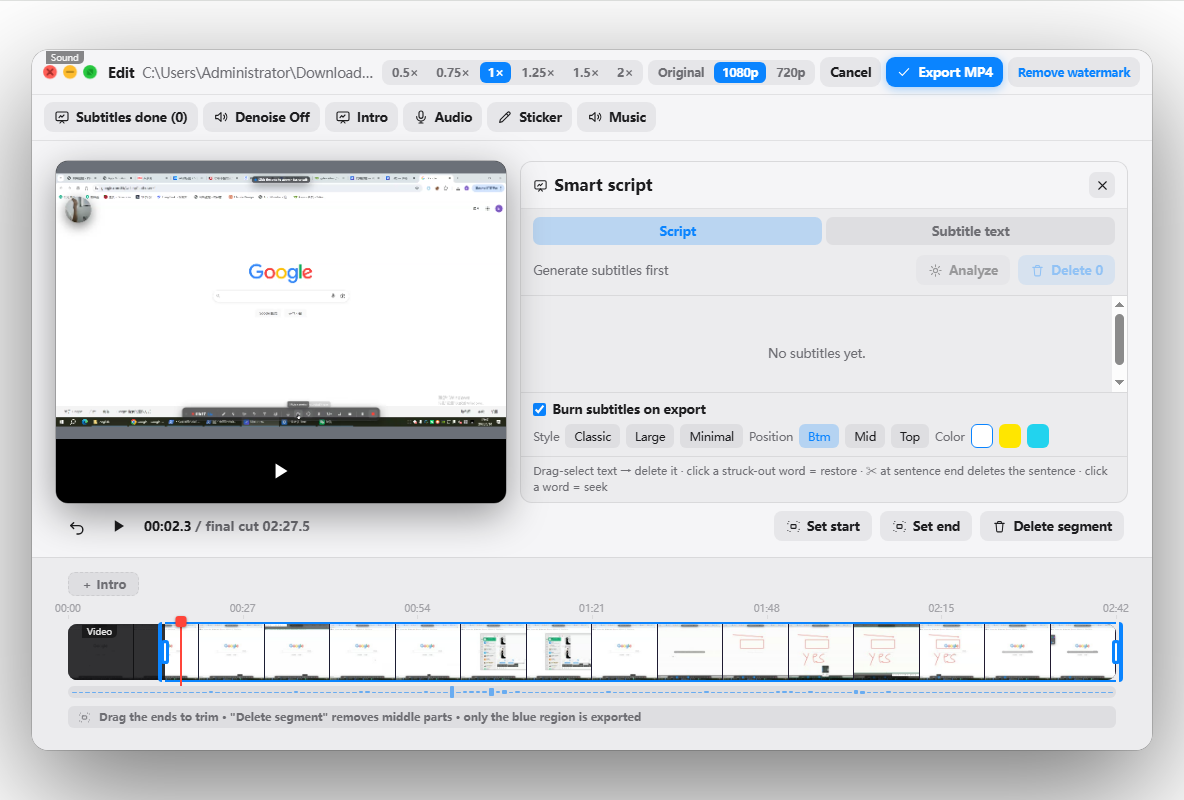Screen dimensions: 1184x800
Task: Click the 00:54 timeline ruler label
Action: pos(417,608)
